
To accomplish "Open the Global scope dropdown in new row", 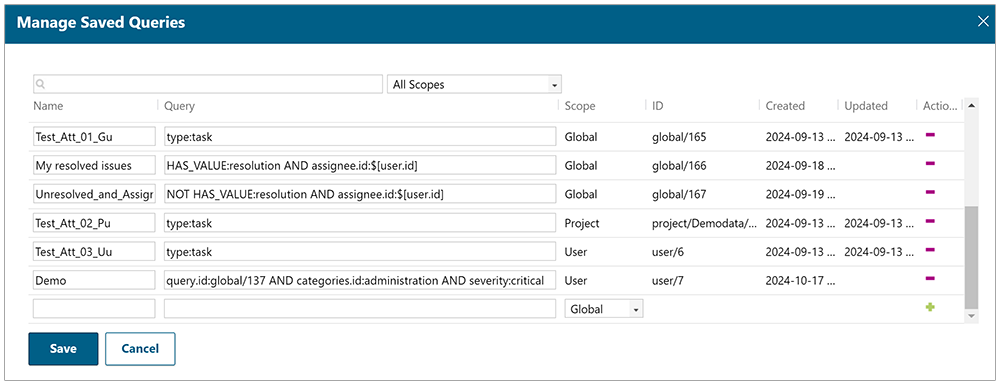I will pyautogui.click(x=603, y=309).
